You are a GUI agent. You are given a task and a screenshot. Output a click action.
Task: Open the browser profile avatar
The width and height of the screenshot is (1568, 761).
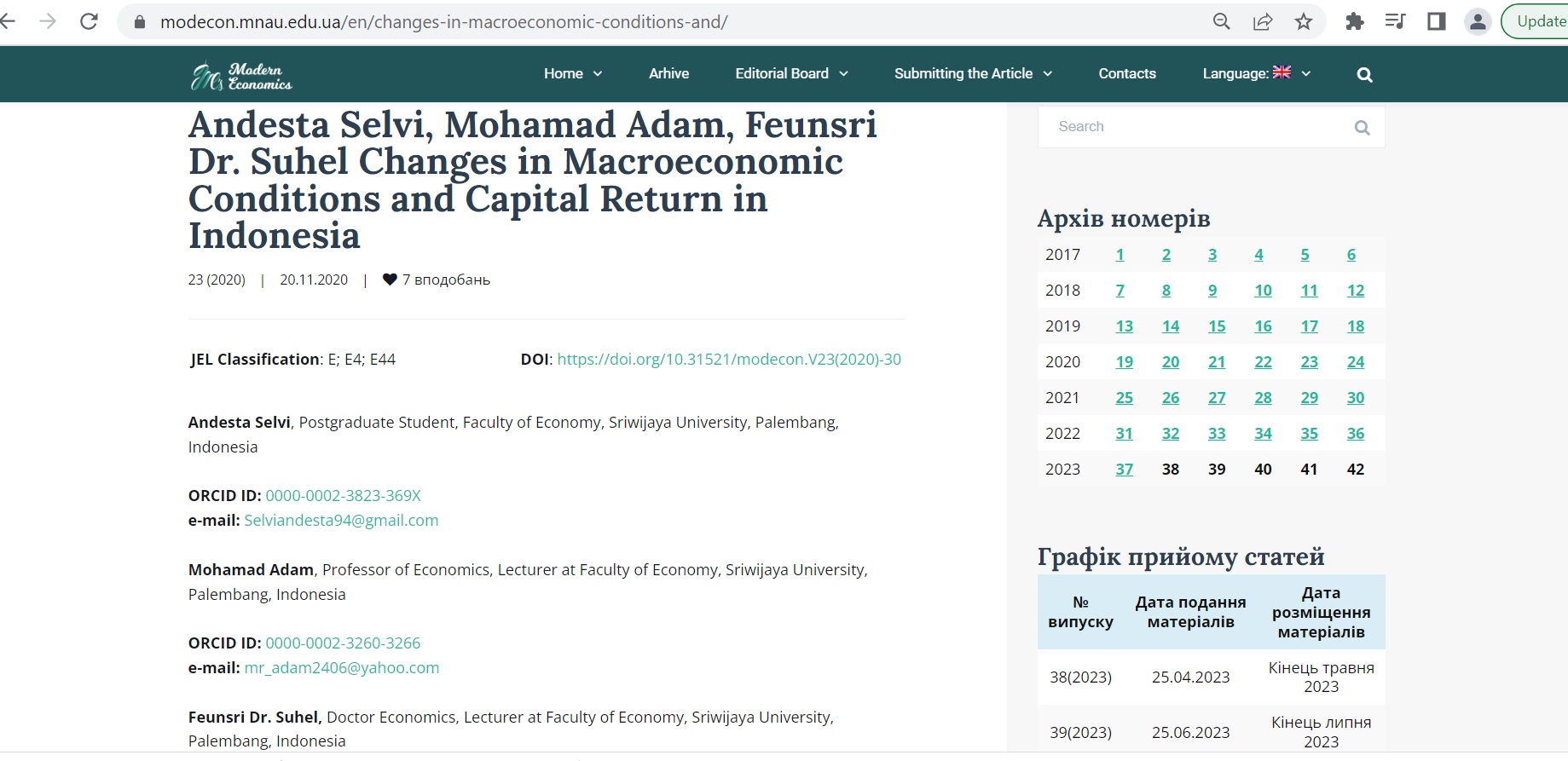1478,21
